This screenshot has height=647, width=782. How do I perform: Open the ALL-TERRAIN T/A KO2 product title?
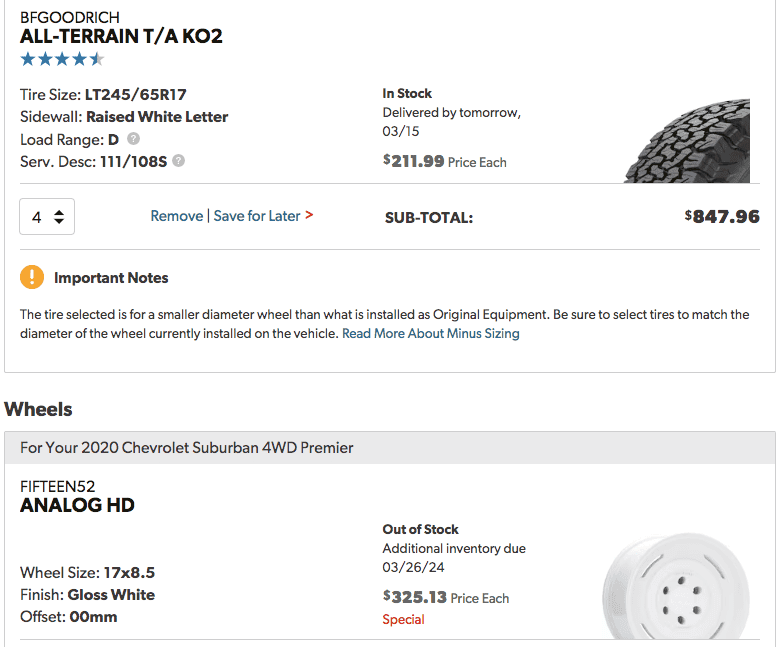point(121,37)
